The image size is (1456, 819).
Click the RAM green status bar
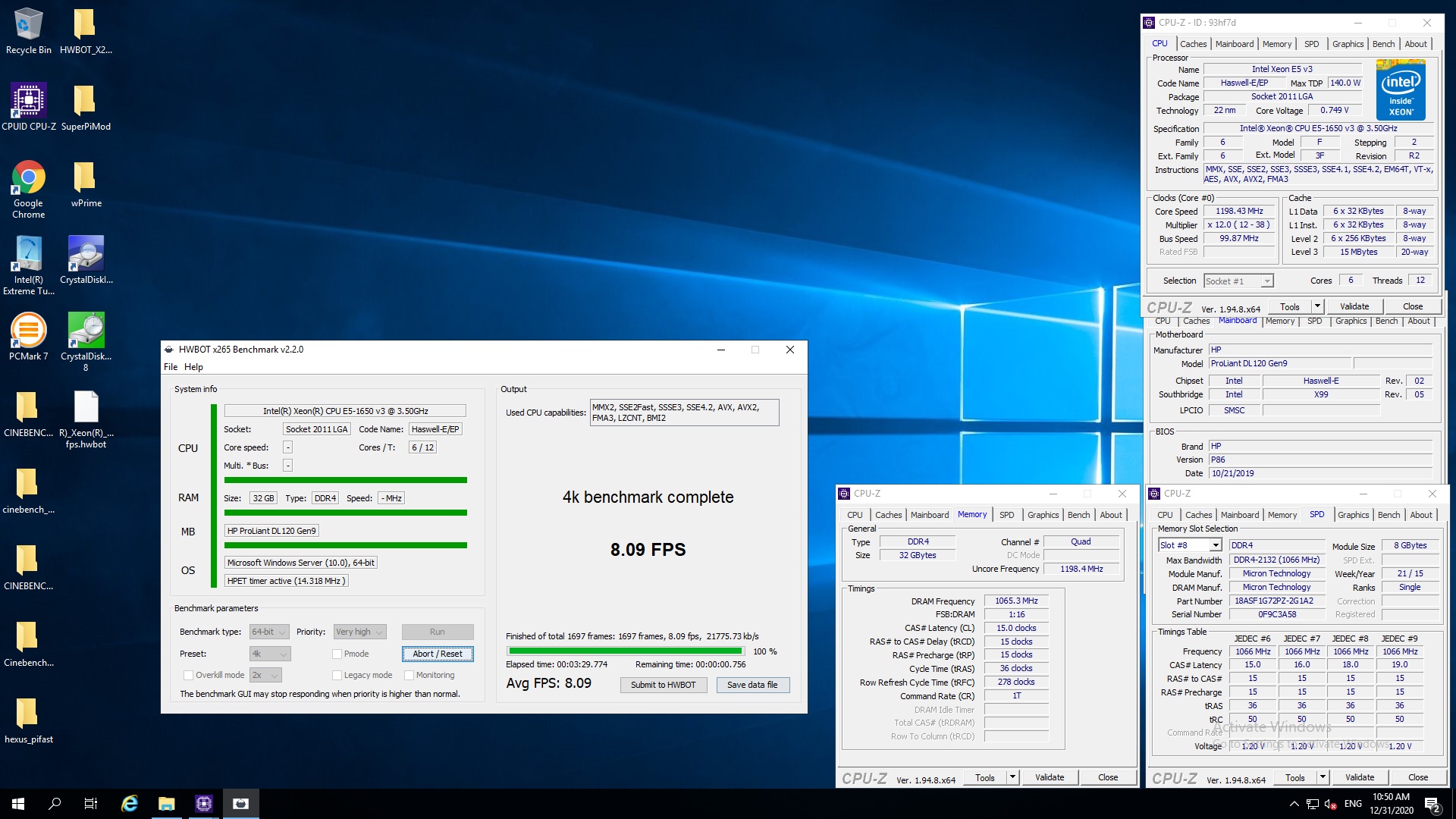[x=346, y=513]
